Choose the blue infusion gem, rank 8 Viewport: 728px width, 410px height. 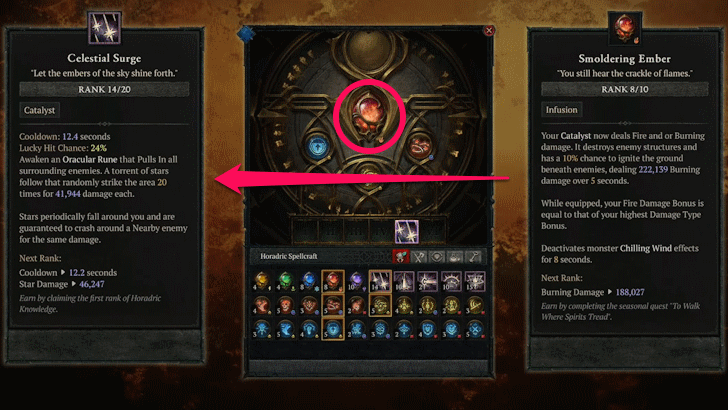pyautogui.click(x=309, y=281)
